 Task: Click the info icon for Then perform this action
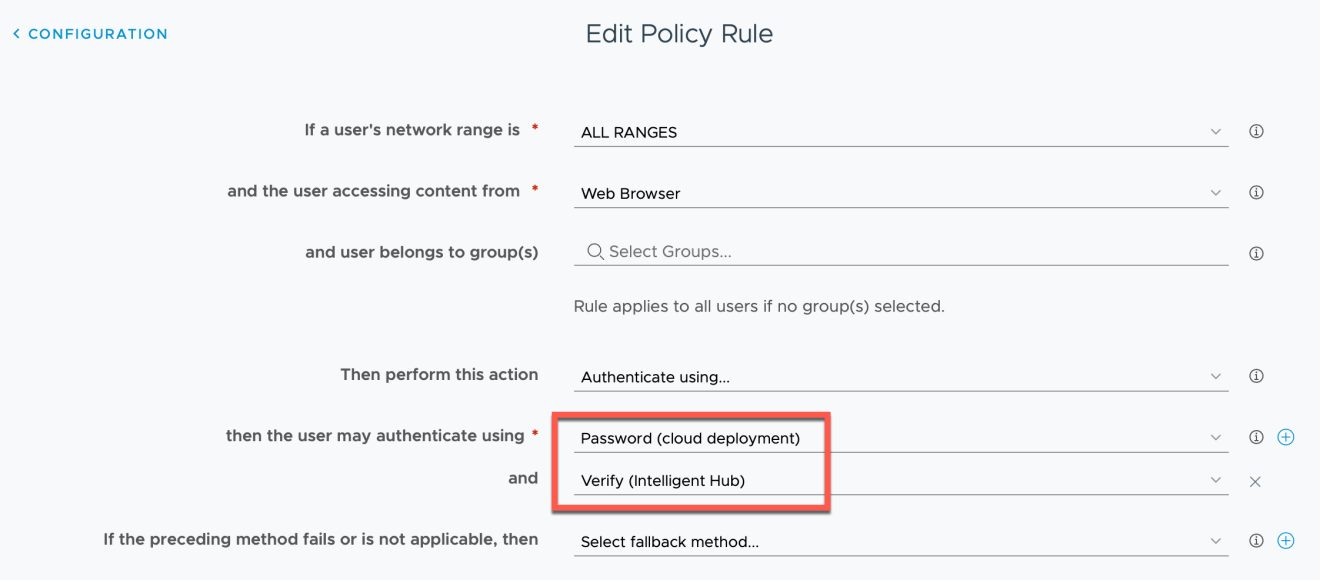click(1256, 375)
